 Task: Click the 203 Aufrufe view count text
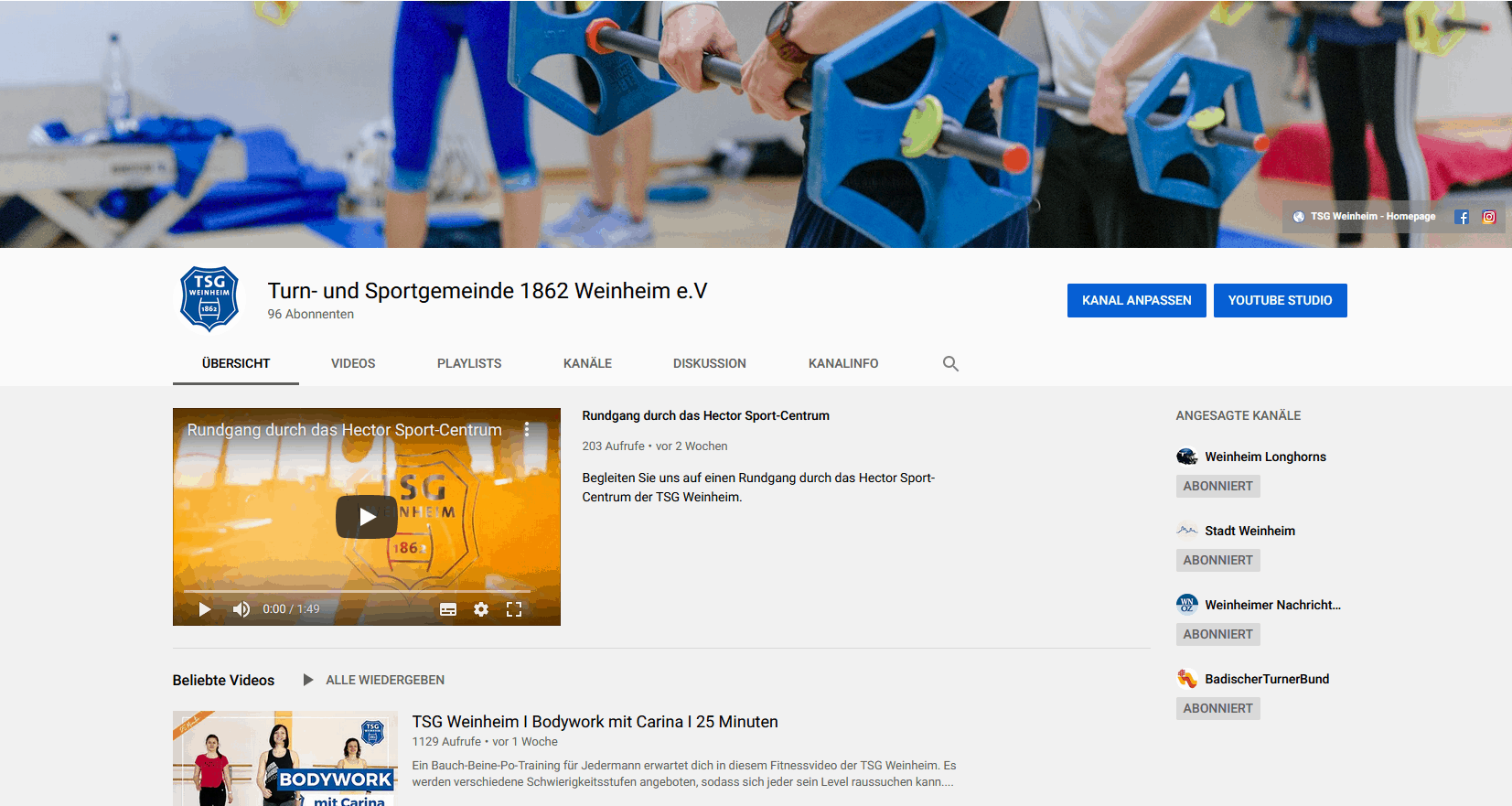click(x=614, y=446)
